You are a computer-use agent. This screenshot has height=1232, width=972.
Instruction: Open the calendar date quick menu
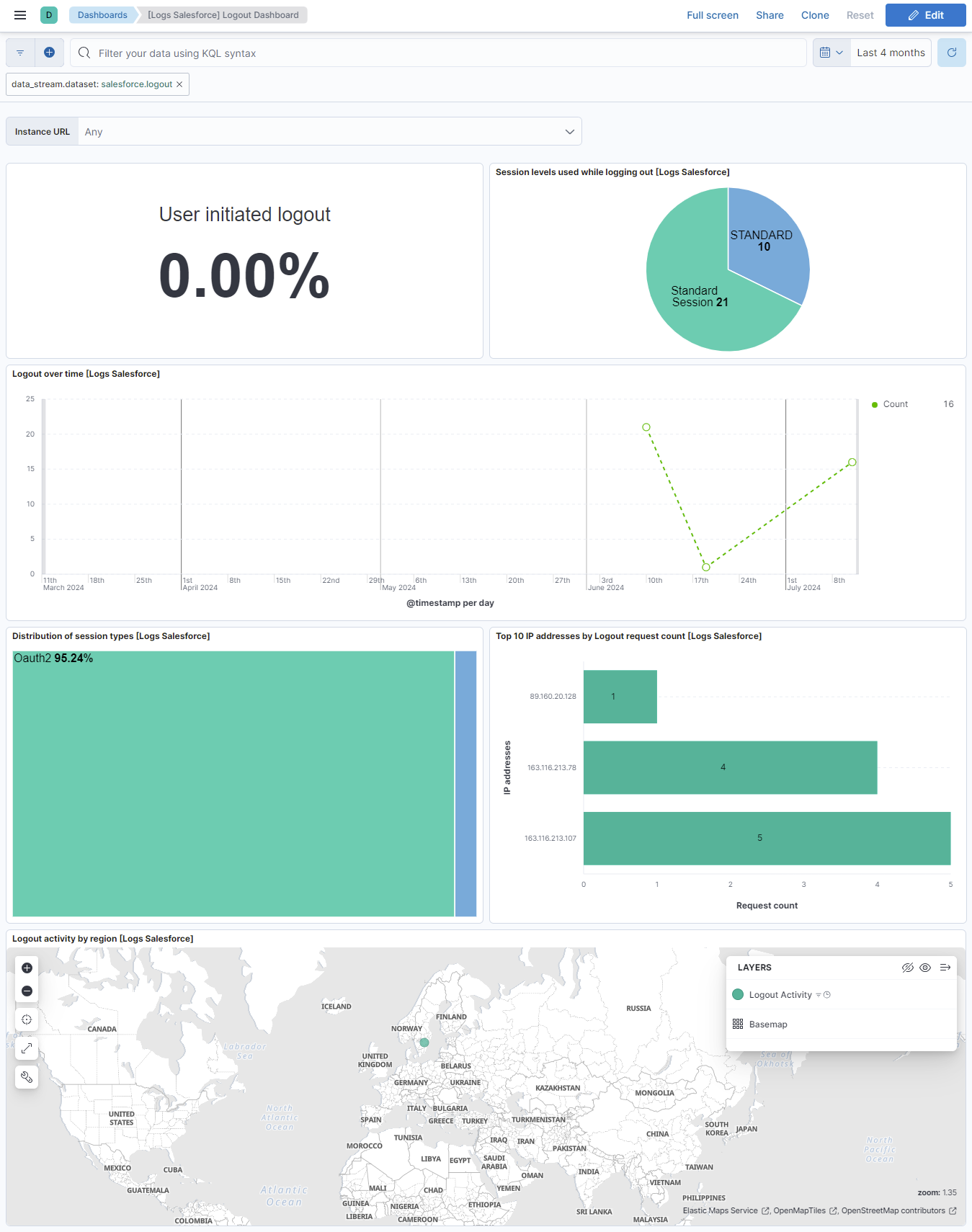pos(831,53)
